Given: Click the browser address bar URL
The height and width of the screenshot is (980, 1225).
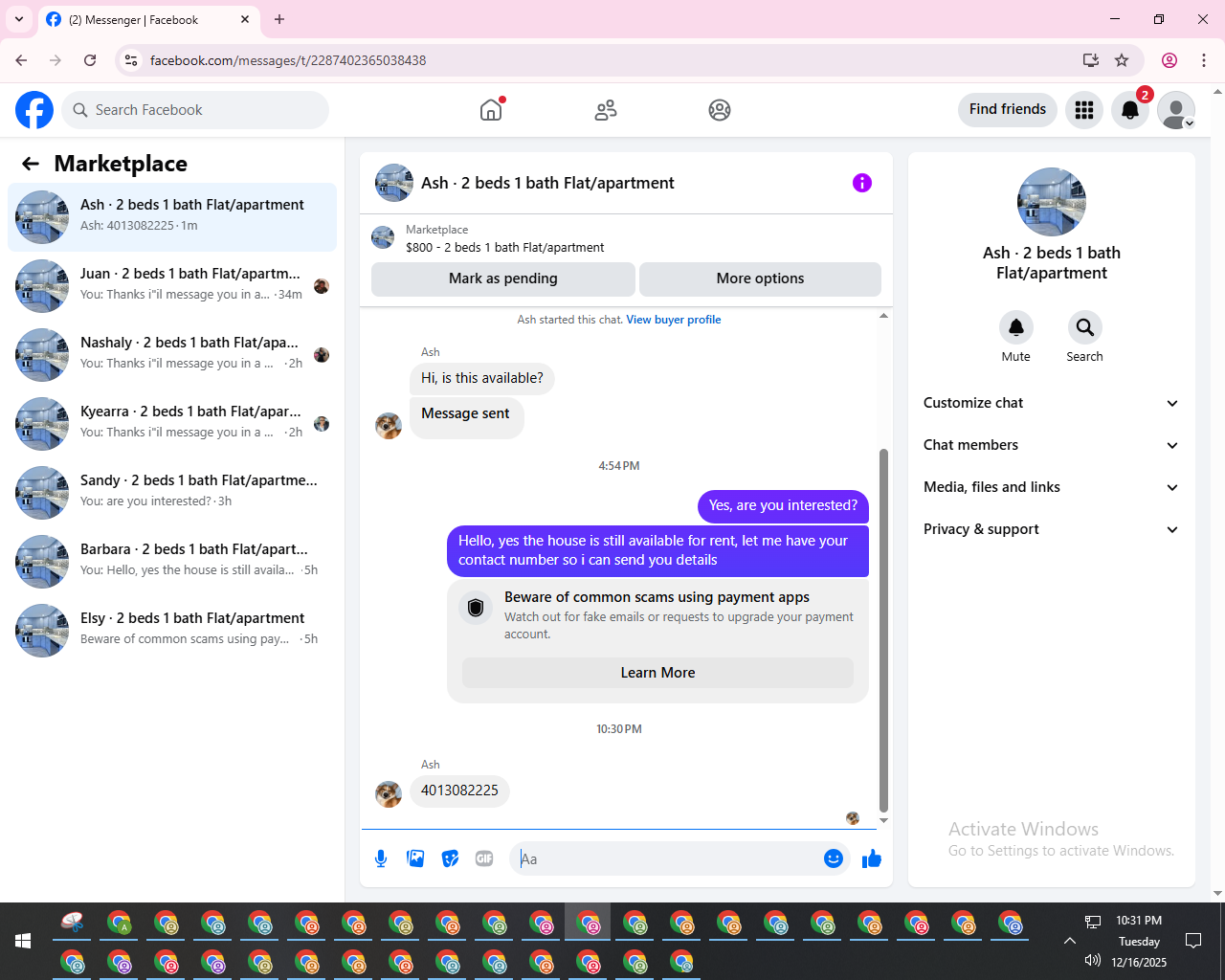Looking at the screenshot, I should [288, 60].
